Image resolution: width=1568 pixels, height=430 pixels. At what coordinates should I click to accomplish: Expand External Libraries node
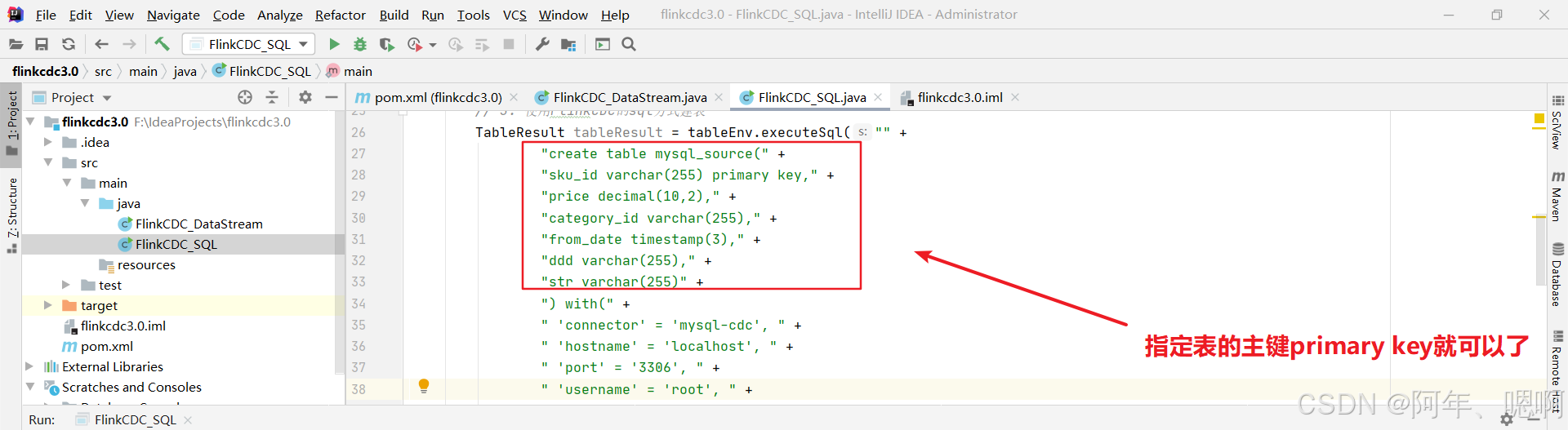coord(30,366)
